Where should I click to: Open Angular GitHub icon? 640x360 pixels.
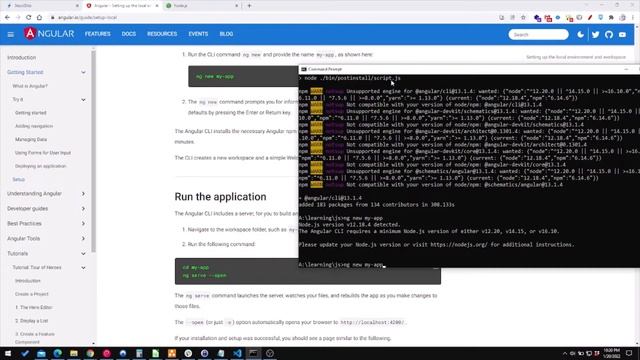click(609, 35)
